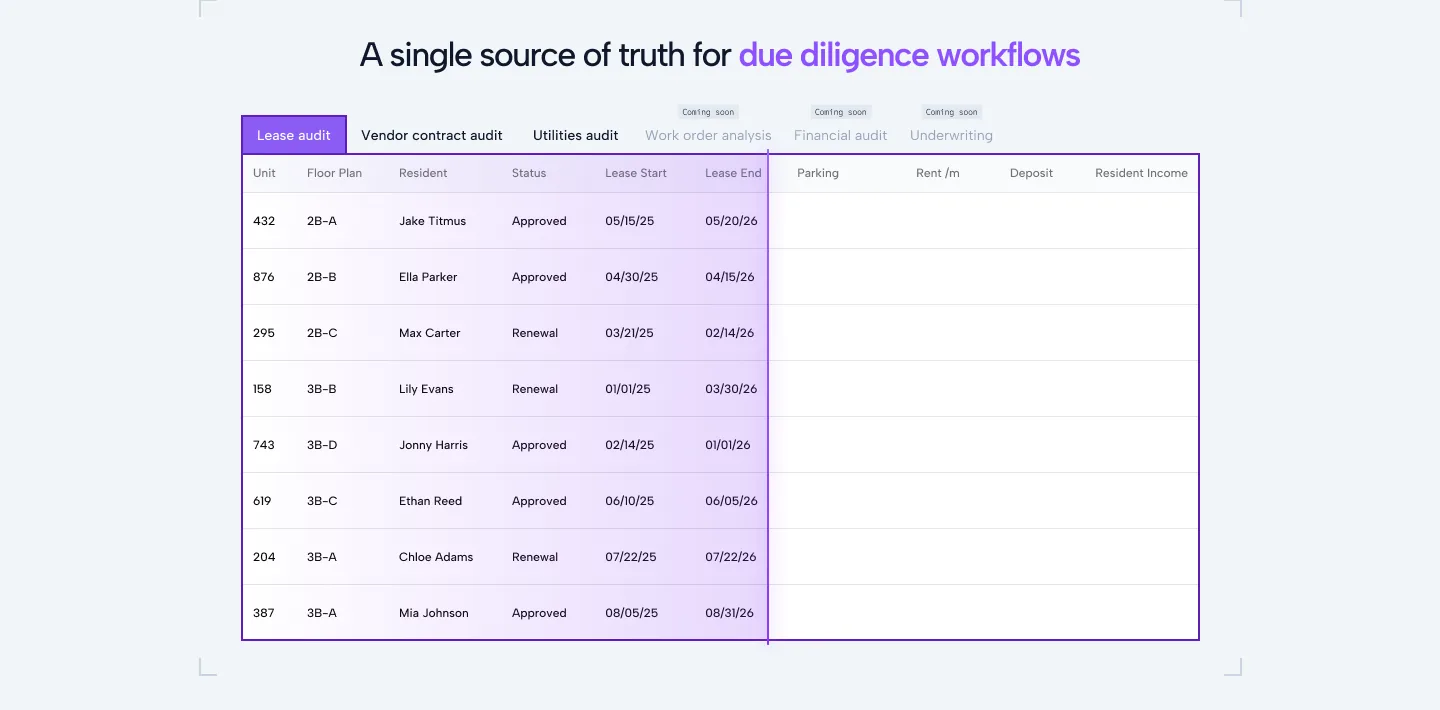The image size is (1440, 710).
Task: Click Mia Johnson's Approved status
Action: [x=539, y=613]
